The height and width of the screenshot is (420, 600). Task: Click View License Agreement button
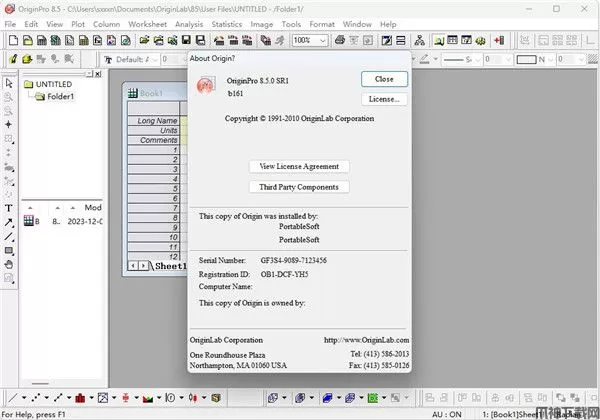pos(298,166)
